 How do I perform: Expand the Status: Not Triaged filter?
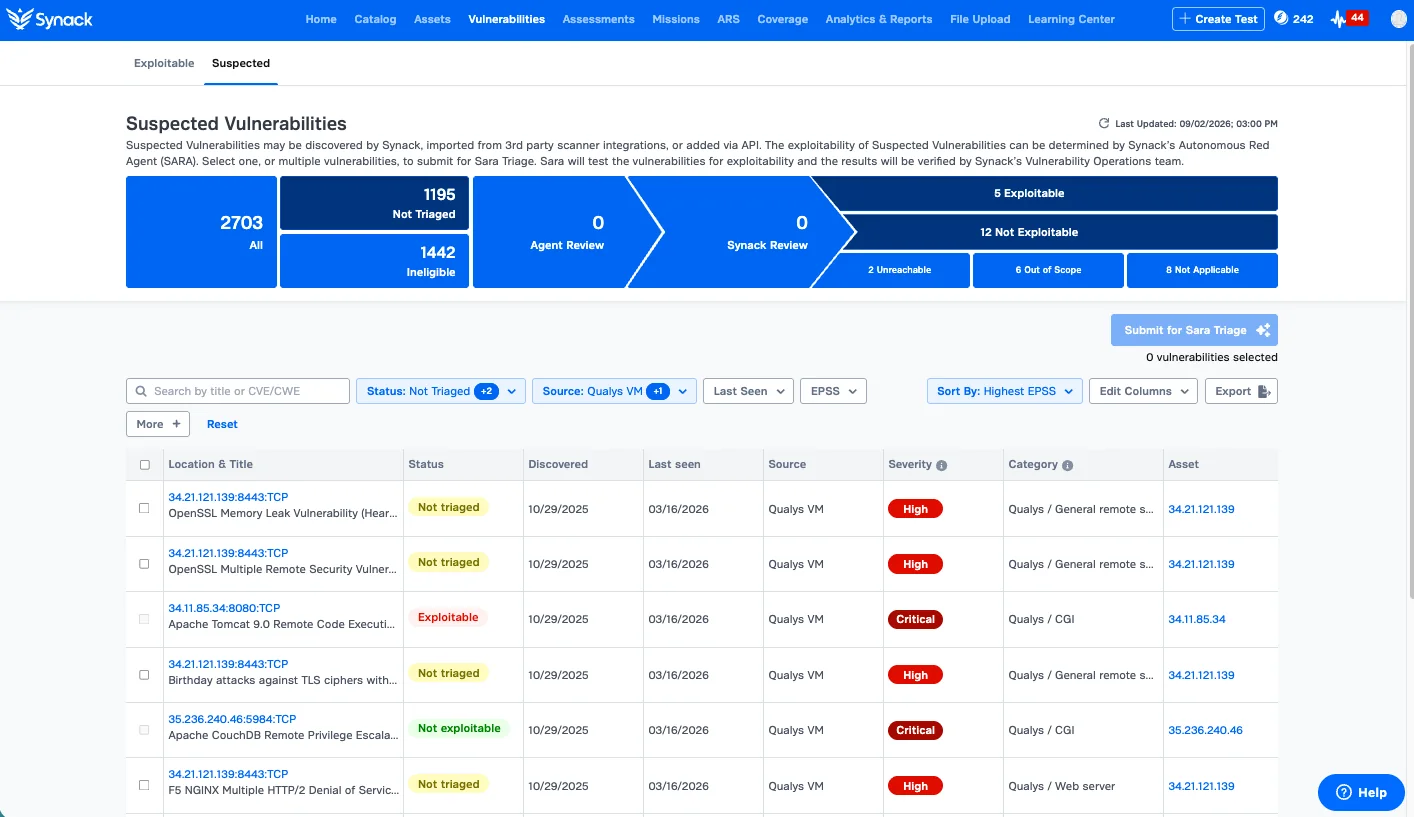pyautogui.click(x=441, y=391)
